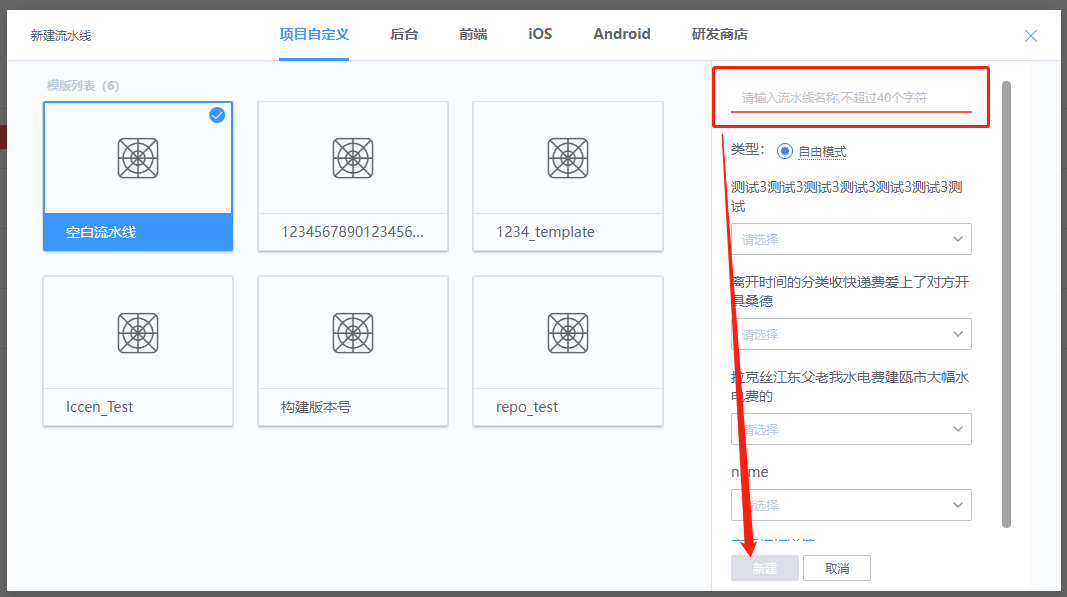
Task: Click the pipeline name input field
Action: coord(851,98)
